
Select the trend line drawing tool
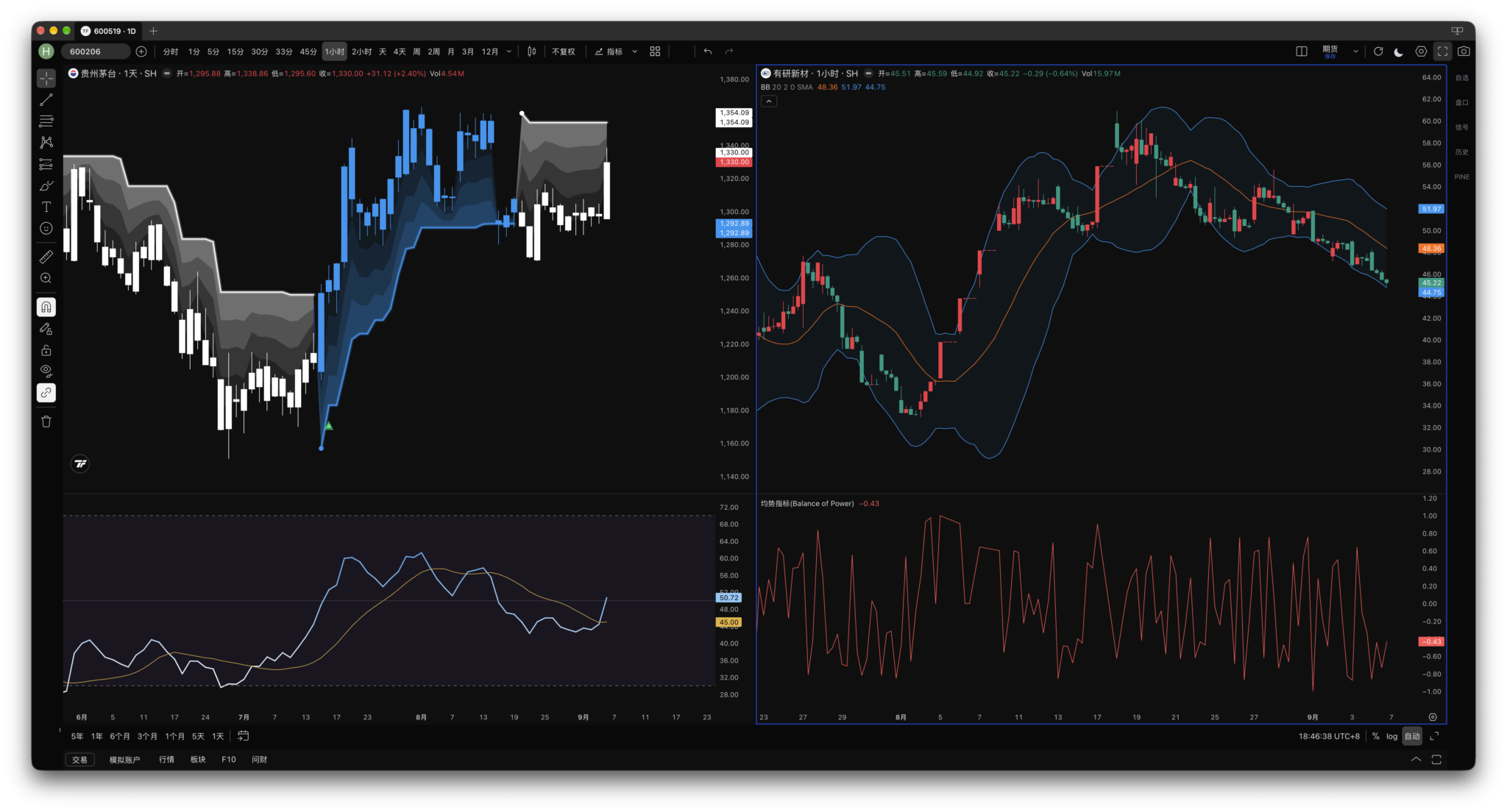pyautogui.click(x=46, y=99)
